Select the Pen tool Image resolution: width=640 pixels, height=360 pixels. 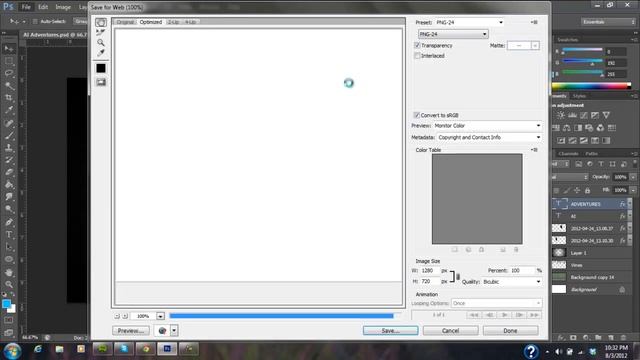click(x=9, y=222)
